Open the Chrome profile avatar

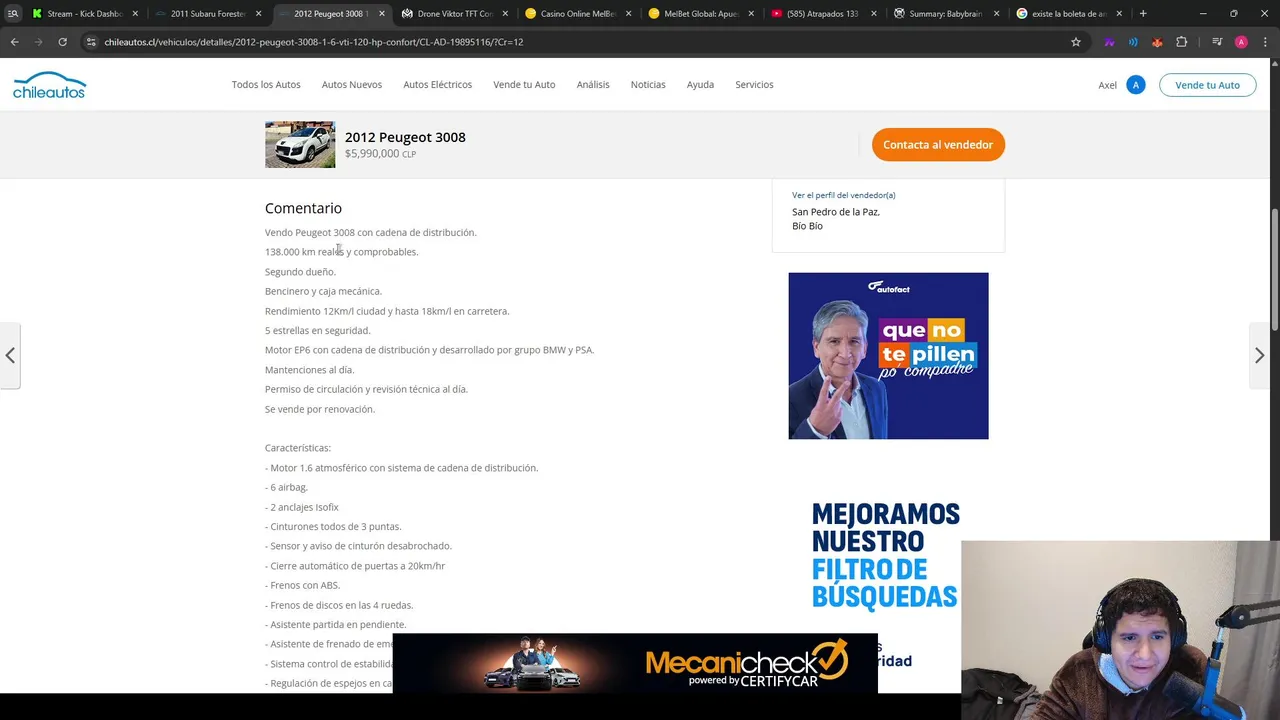coord(1241,42)
